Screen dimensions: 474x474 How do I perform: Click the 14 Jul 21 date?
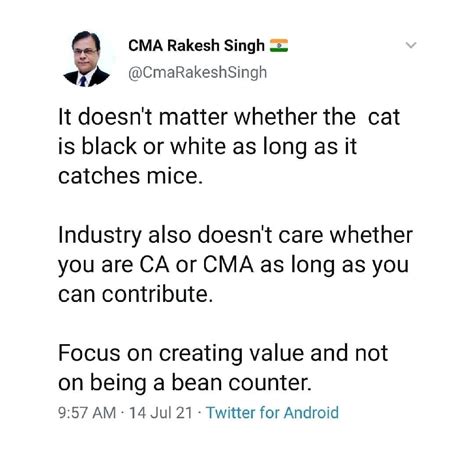tap(161, 413)
